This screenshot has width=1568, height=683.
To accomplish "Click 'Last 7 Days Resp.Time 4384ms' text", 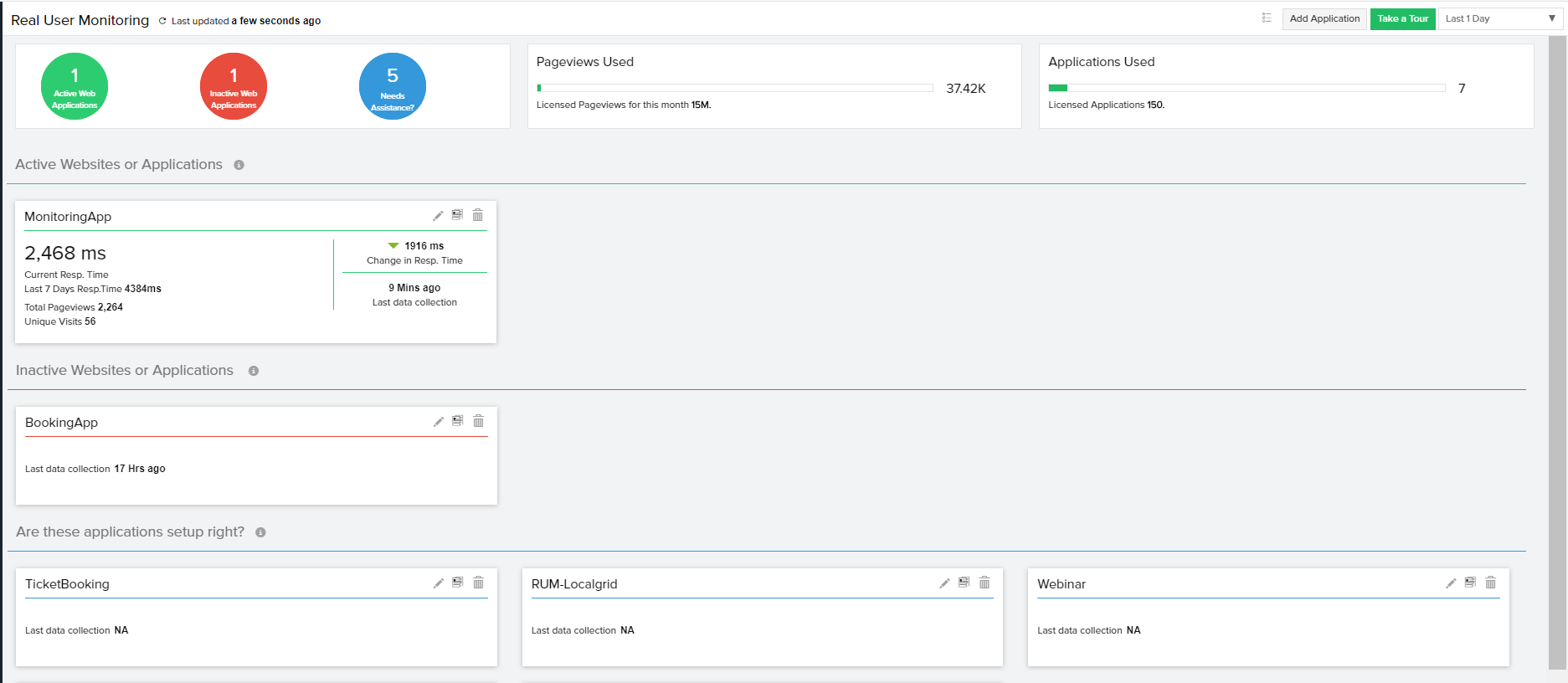I will point(93,289).
